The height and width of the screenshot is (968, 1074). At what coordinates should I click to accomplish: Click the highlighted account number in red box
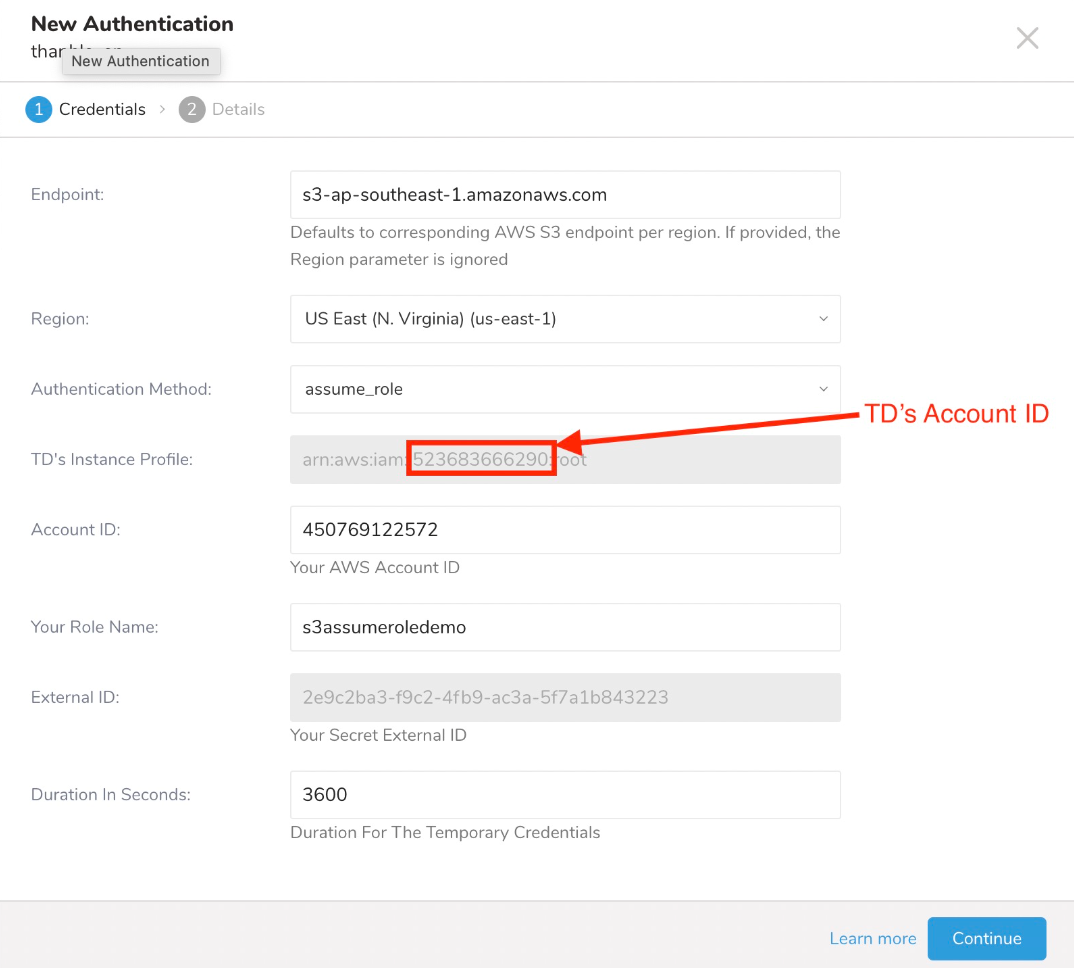pos(481,459)
